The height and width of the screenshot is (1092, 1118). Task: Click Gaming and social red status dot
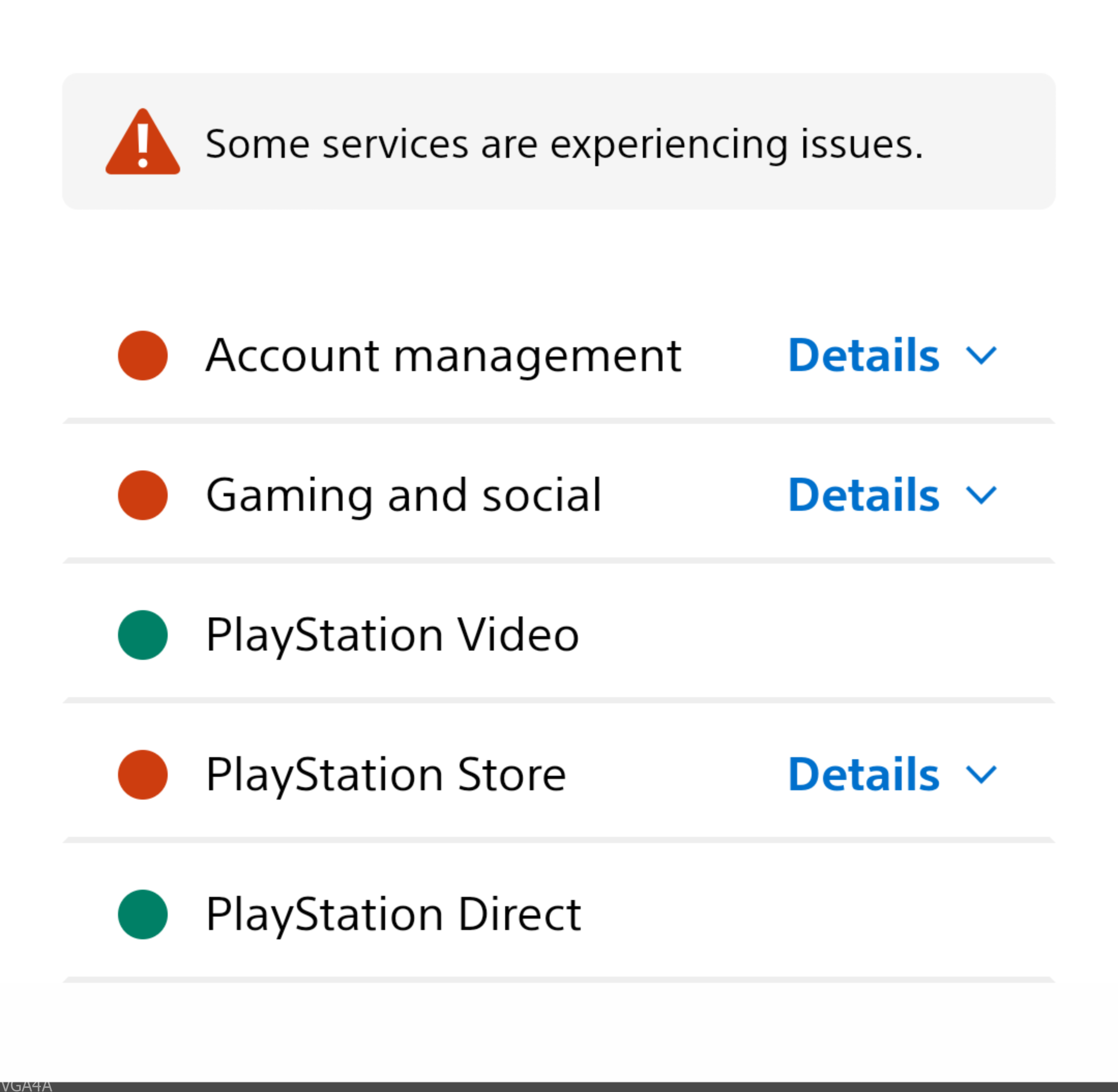click(x=143, y=495)
